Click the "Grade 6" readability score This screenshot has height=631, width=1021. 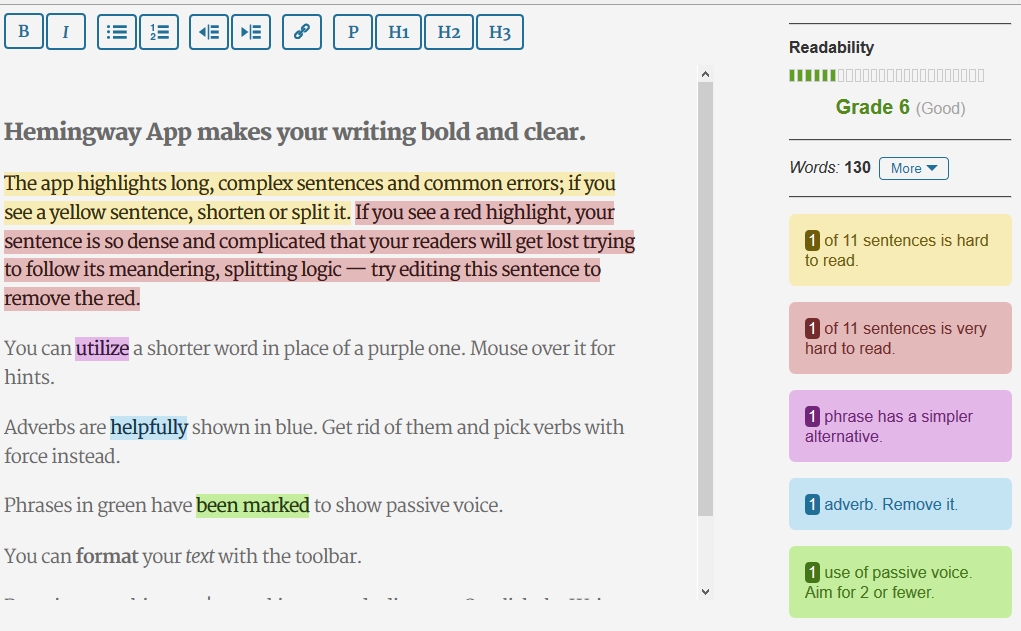[872, 107]
